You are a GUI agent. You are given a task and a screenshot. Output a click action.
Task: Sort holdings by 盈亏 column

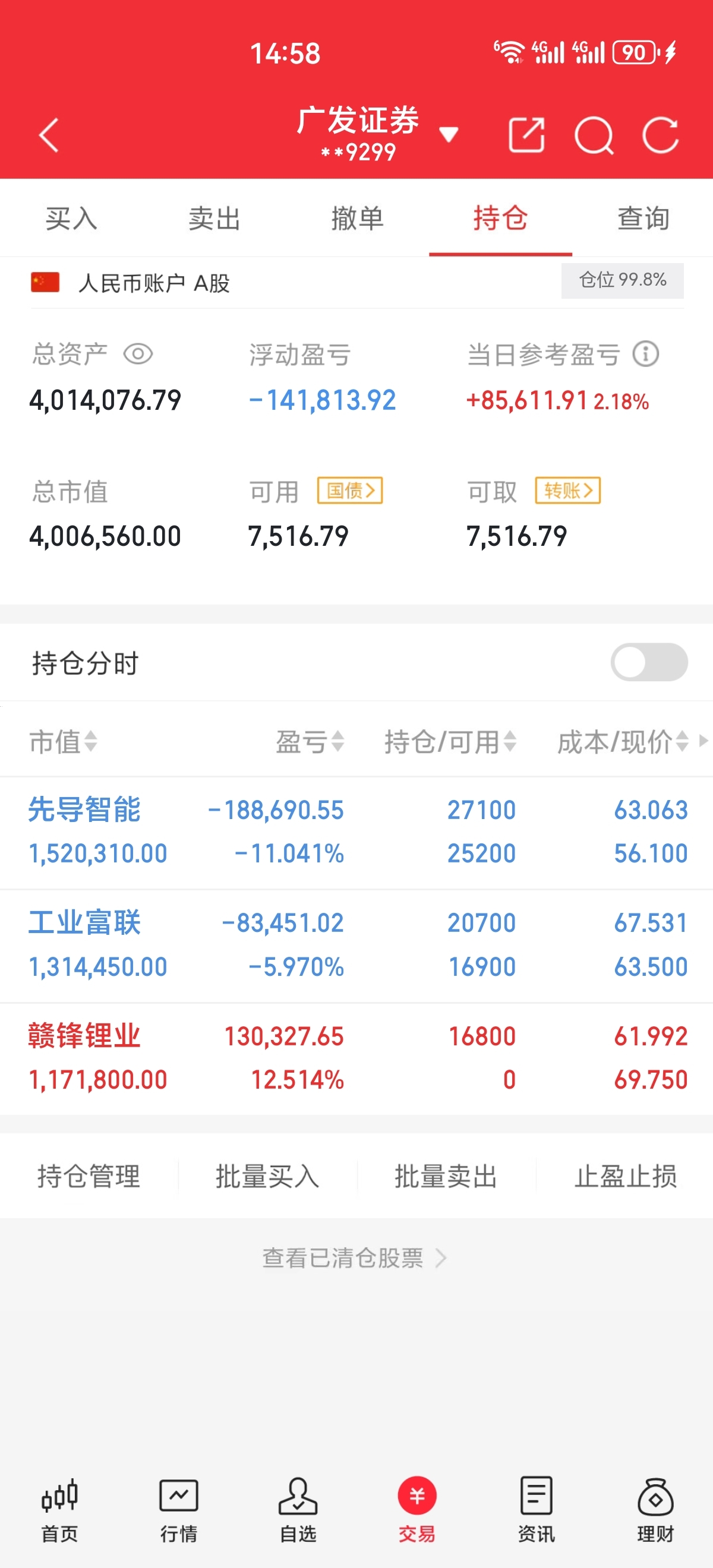coord(310,741)
